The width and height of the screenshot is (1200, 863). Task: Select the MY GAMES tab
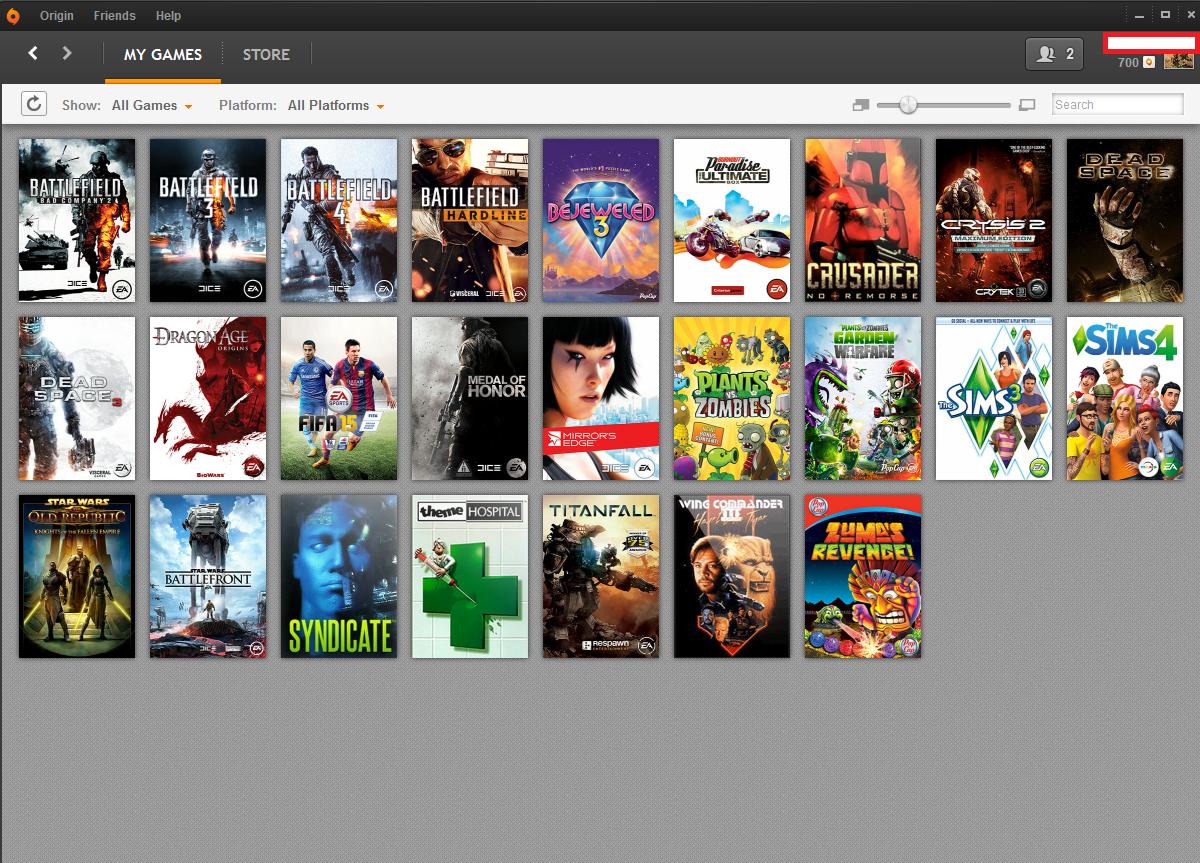(163, 54)
